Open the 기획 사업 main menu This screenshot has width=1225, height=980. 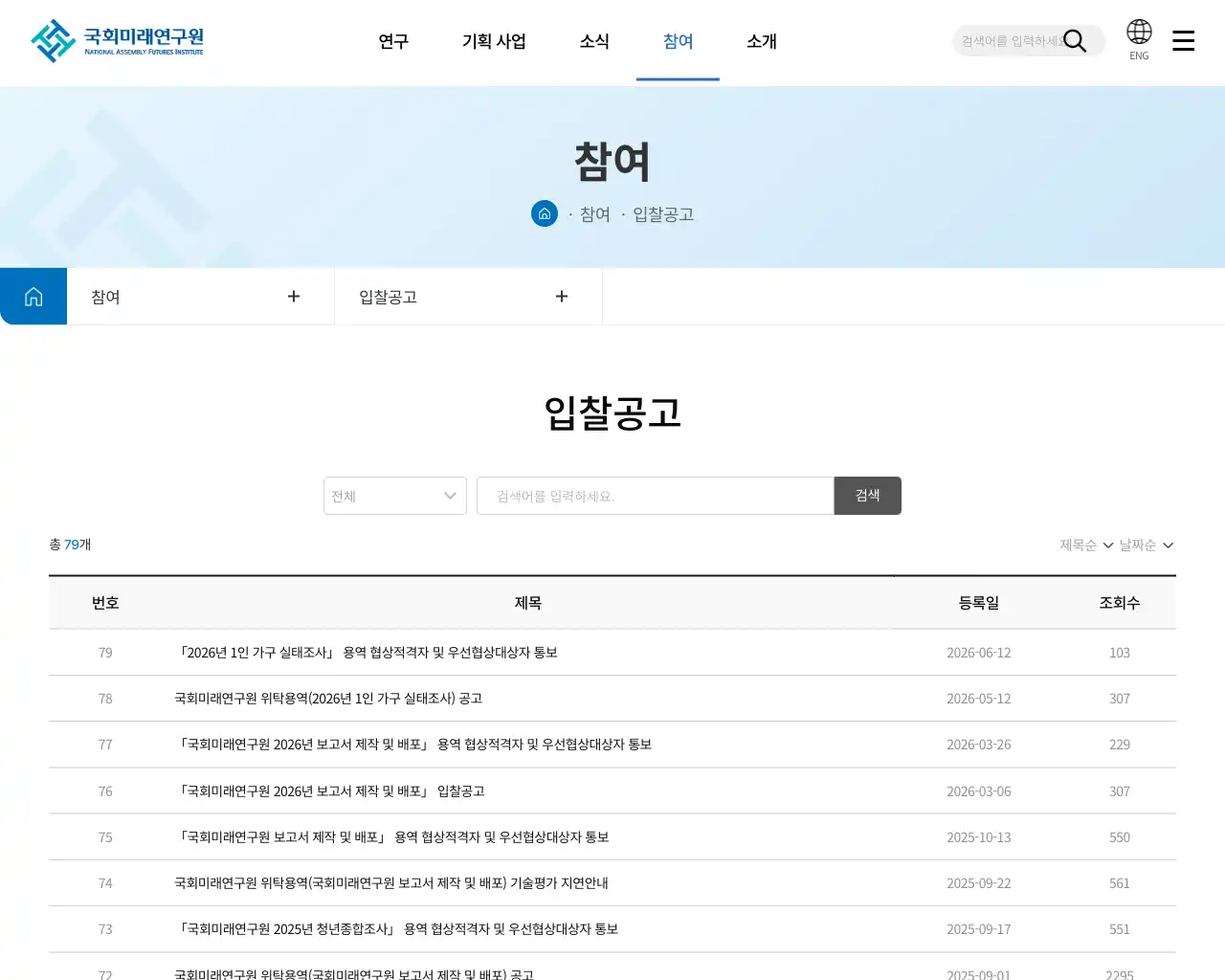494,41
